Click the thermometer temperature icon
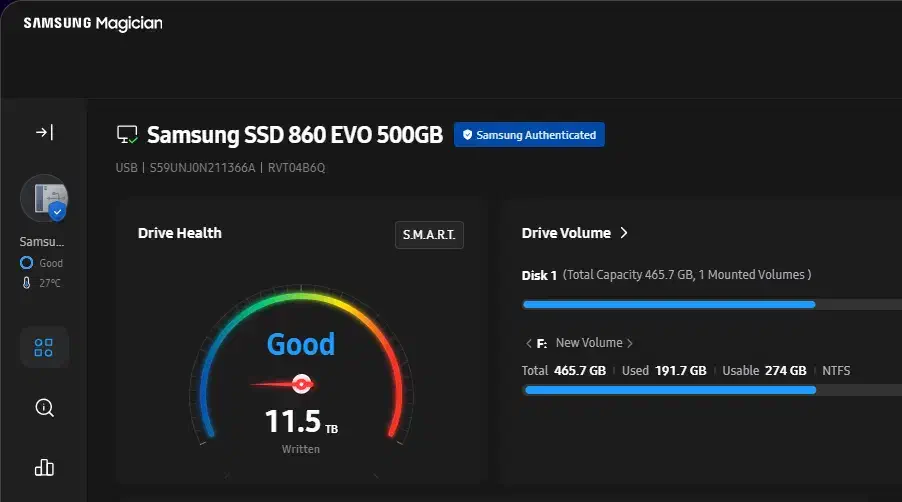Screen dimensions: 902x502 pos(26,283)
